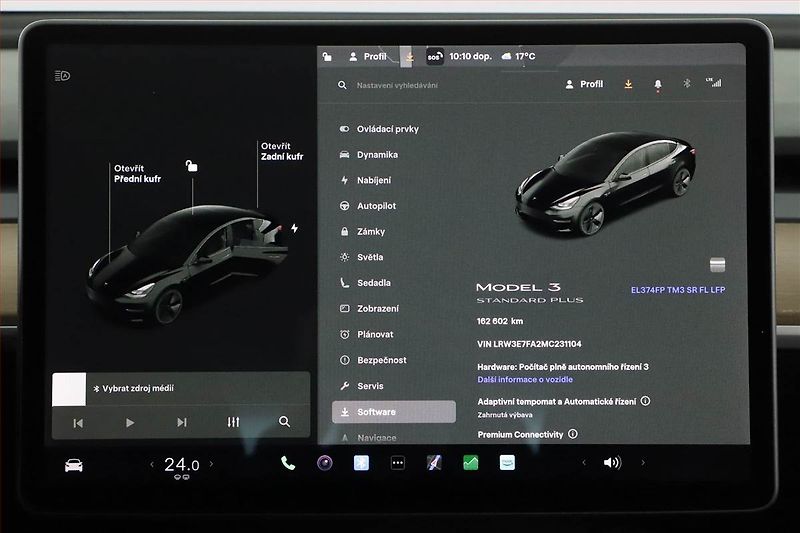Skip to previous track
Viewport: 800px width, 533px height.
(78, 423)
